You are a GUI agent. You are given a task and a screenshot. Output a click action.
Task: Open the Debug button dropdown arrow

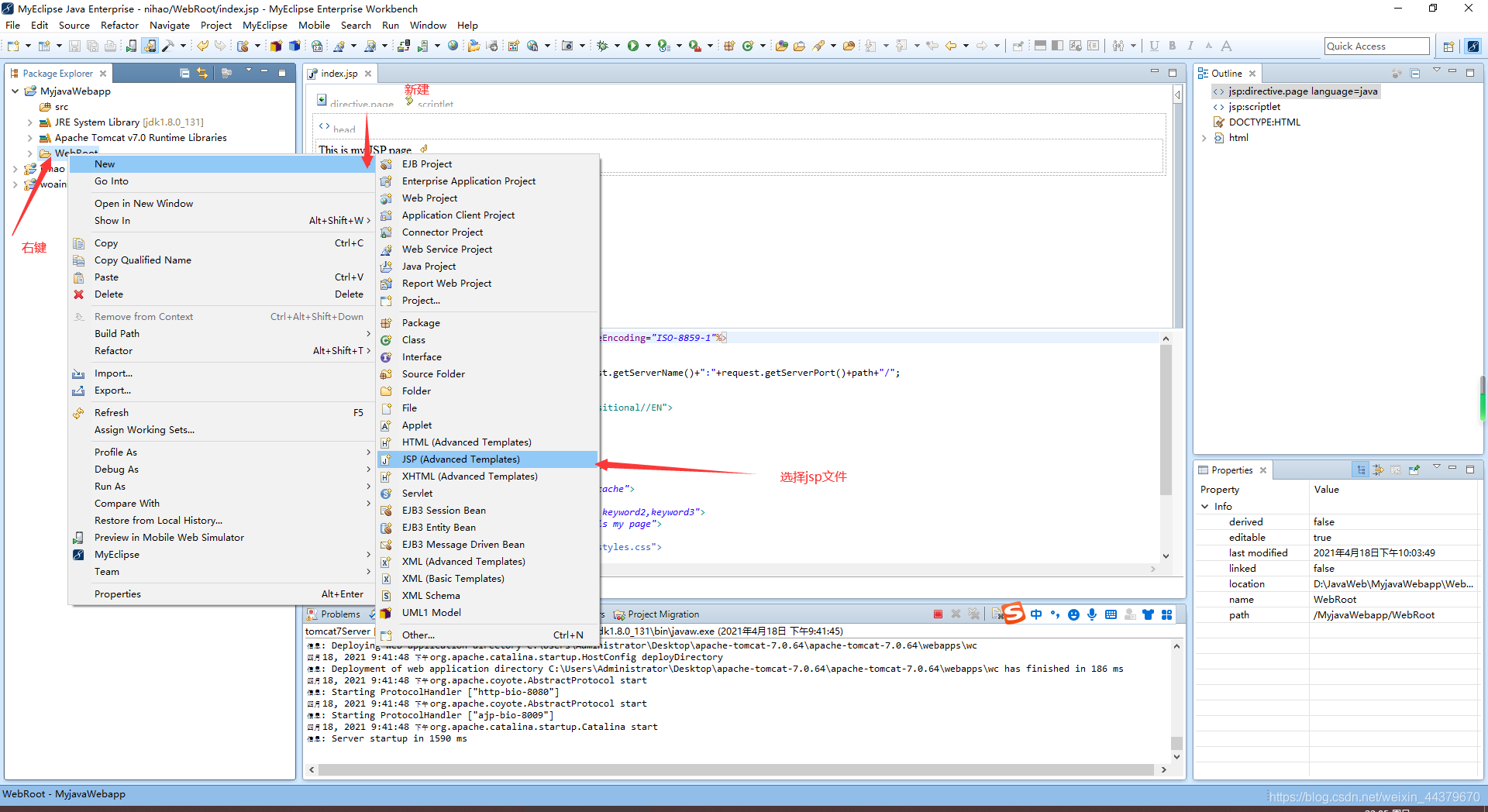coord(617,46)
